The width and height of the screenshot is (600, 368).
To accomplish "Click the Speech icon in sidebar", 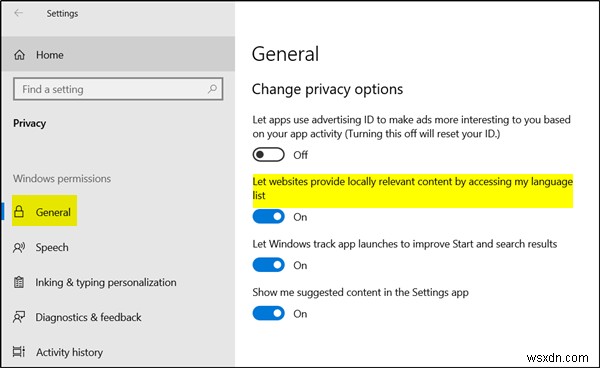I will 19,248.
